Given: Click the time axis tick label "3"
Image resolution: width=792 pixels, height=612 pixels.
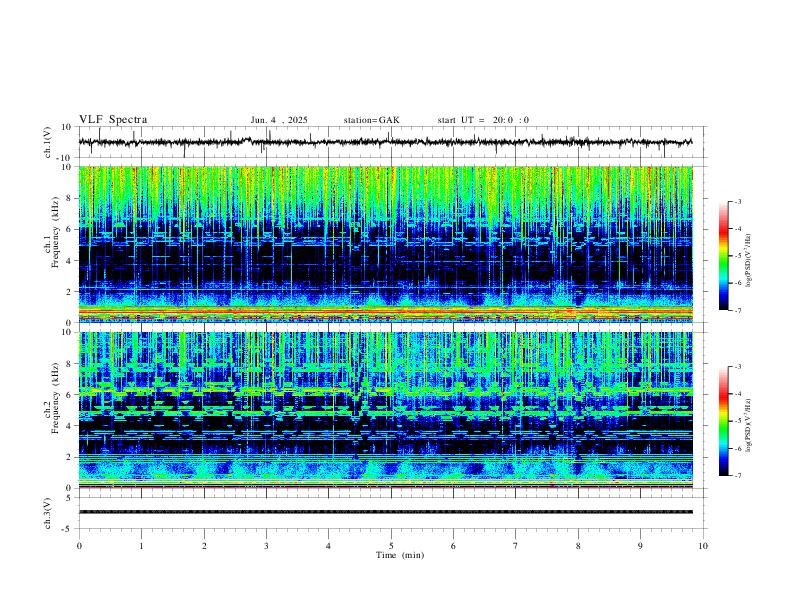Looking at the screenshot, I should [266, 546].
